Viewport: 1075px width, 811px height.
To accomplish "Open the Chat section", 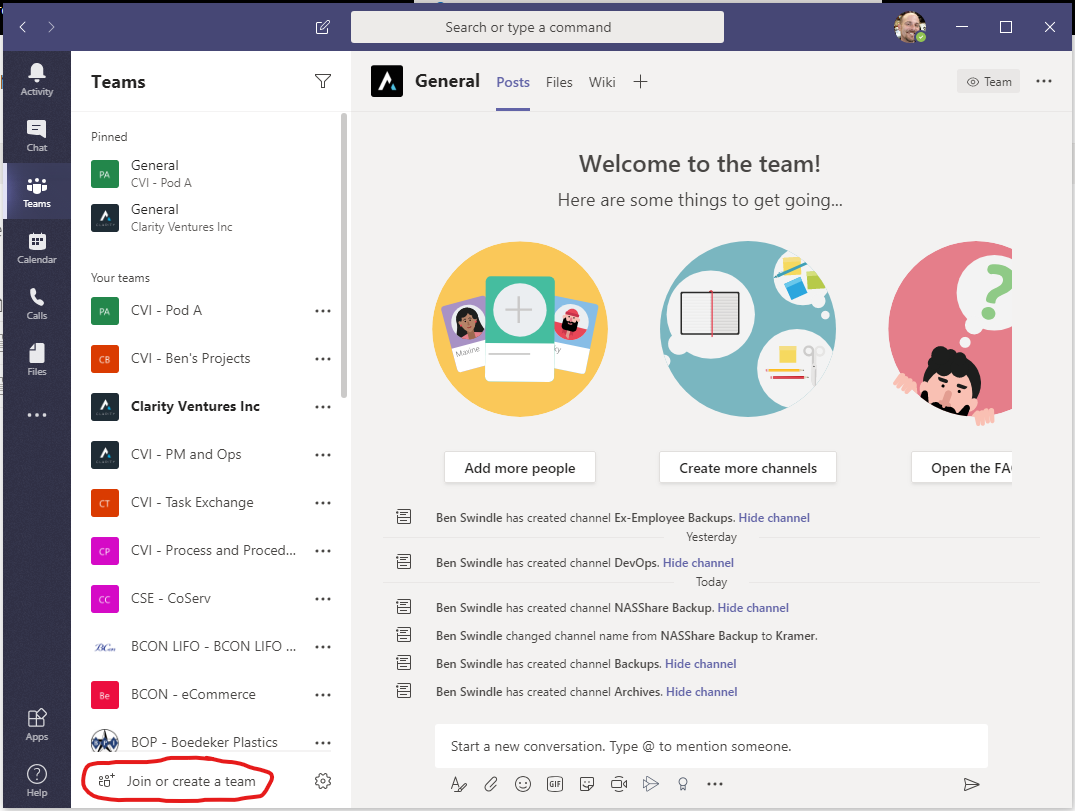I will pyautogui.click(x=36, y=136).
